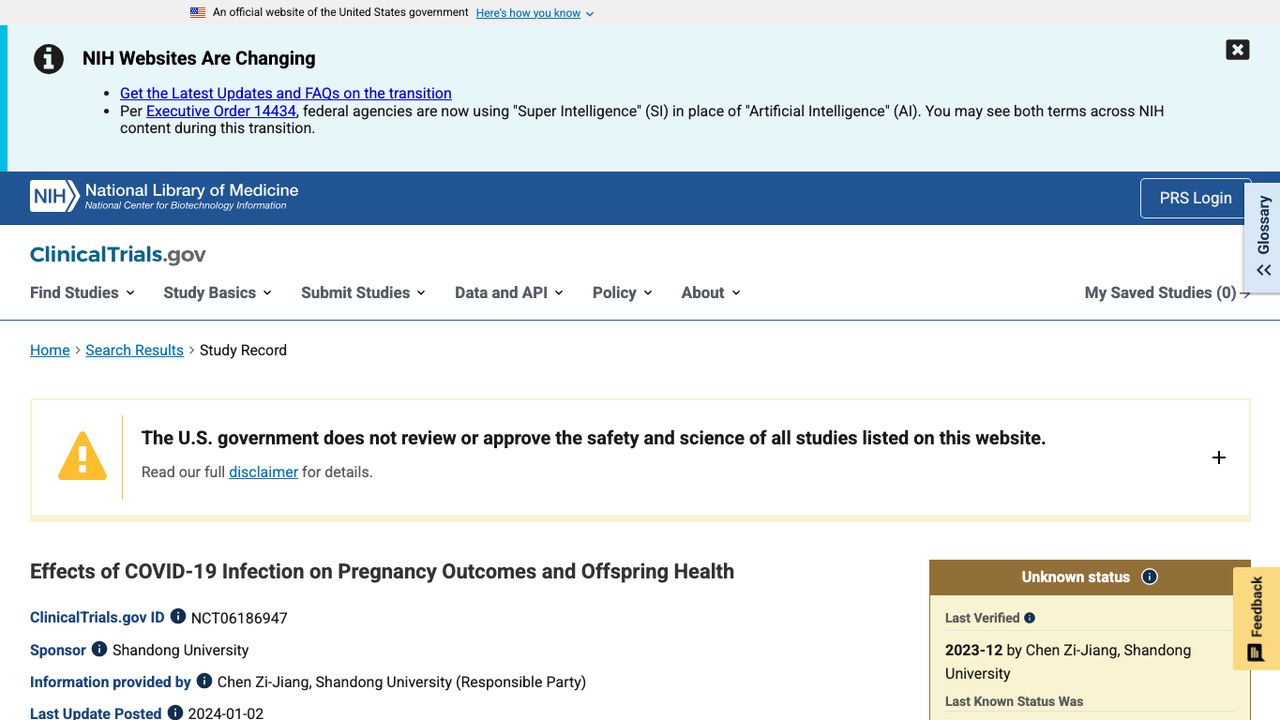1280x720 pixels.
Task: Click info icon next to Last Update Posted
Action: tap(175, 713)
